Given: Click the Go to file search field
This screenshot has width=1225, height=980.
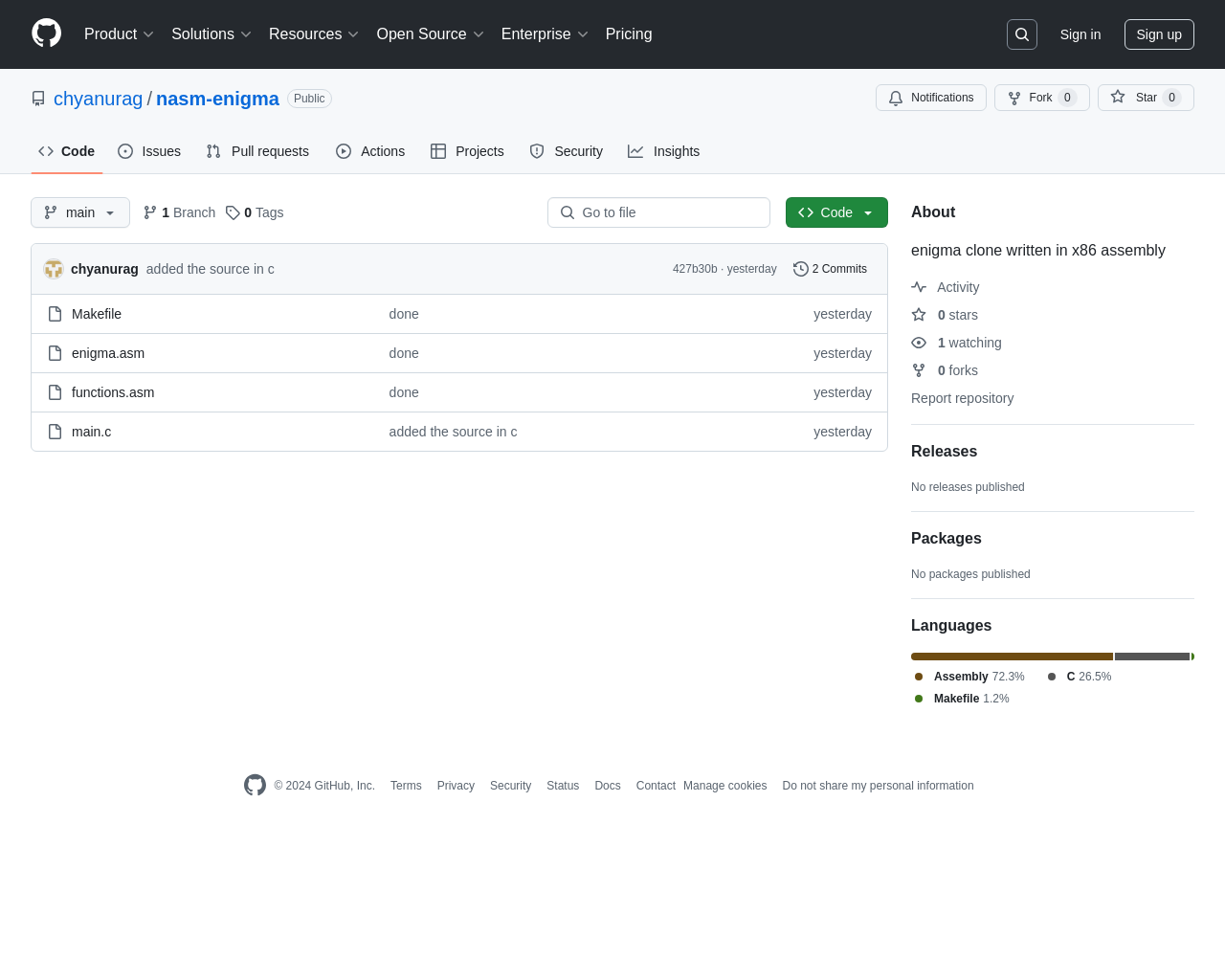Looking at the screenshot, I should pyautogui.click(x=658, y=212).
